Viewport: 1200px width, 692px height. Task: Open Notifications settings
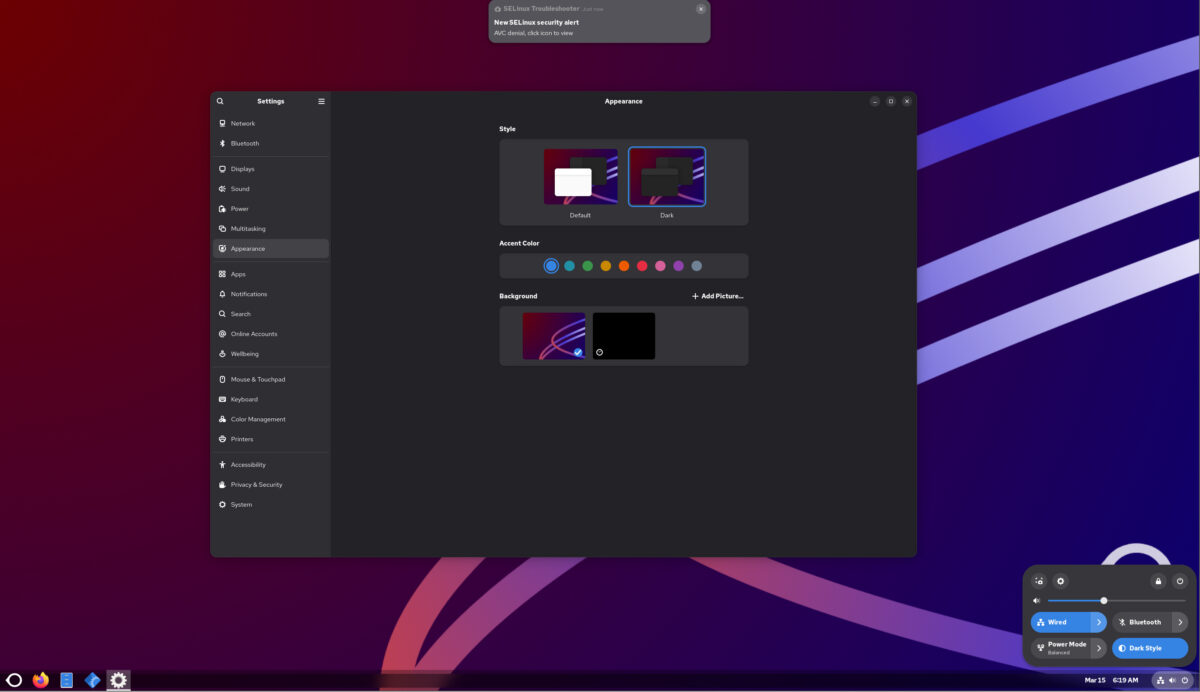(x=248, y=293)
